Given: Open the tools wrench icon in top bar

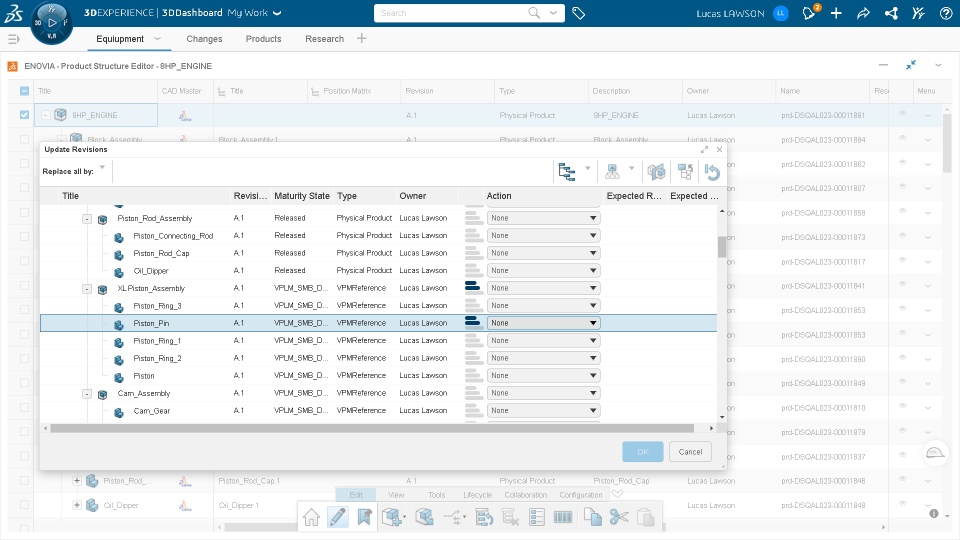Looking at the screenshot, I should click(x=918, y=13).
